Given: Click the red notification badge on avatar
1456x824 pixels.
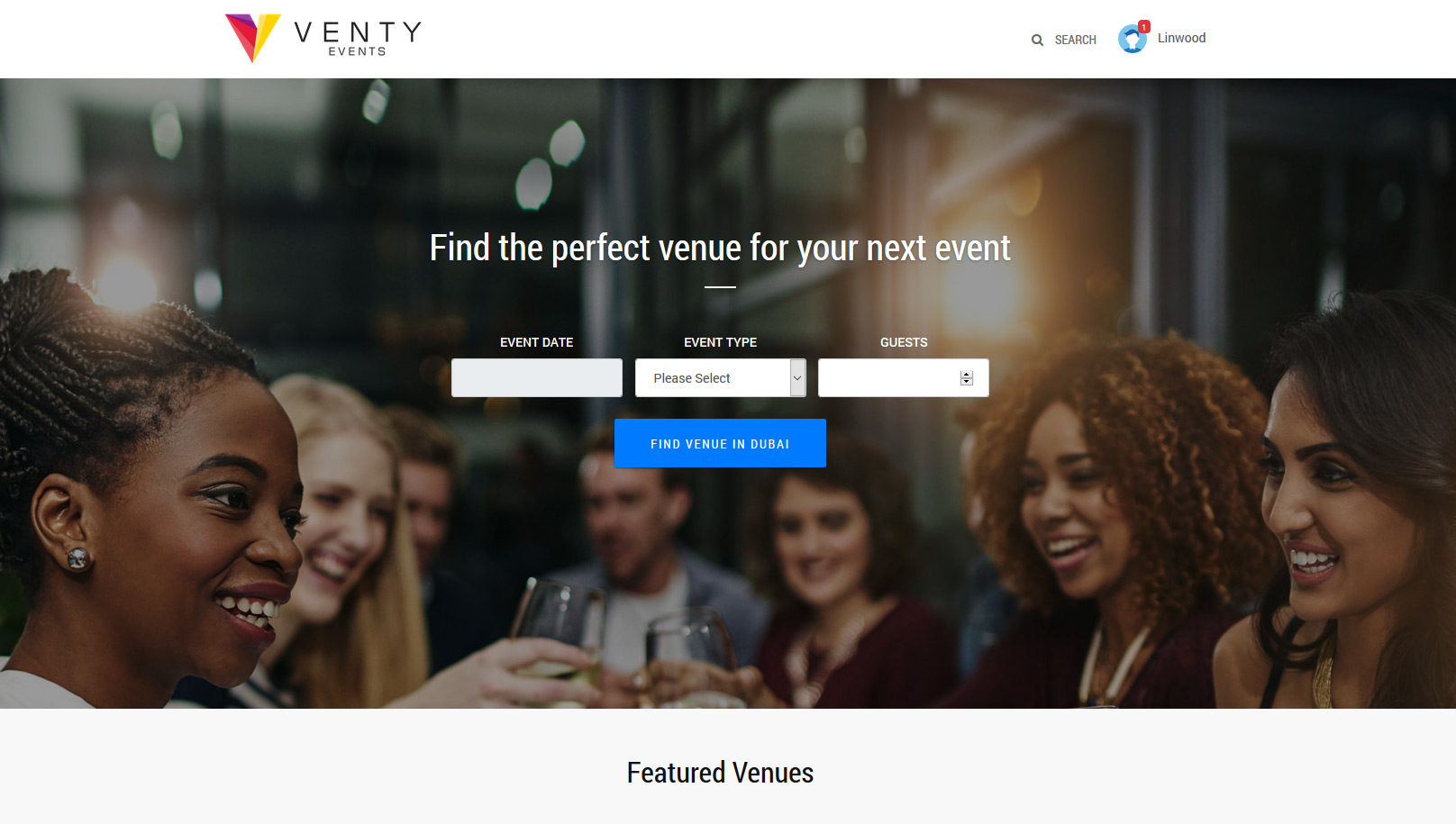Looking at the screenshot, I should pos(1144,27).
